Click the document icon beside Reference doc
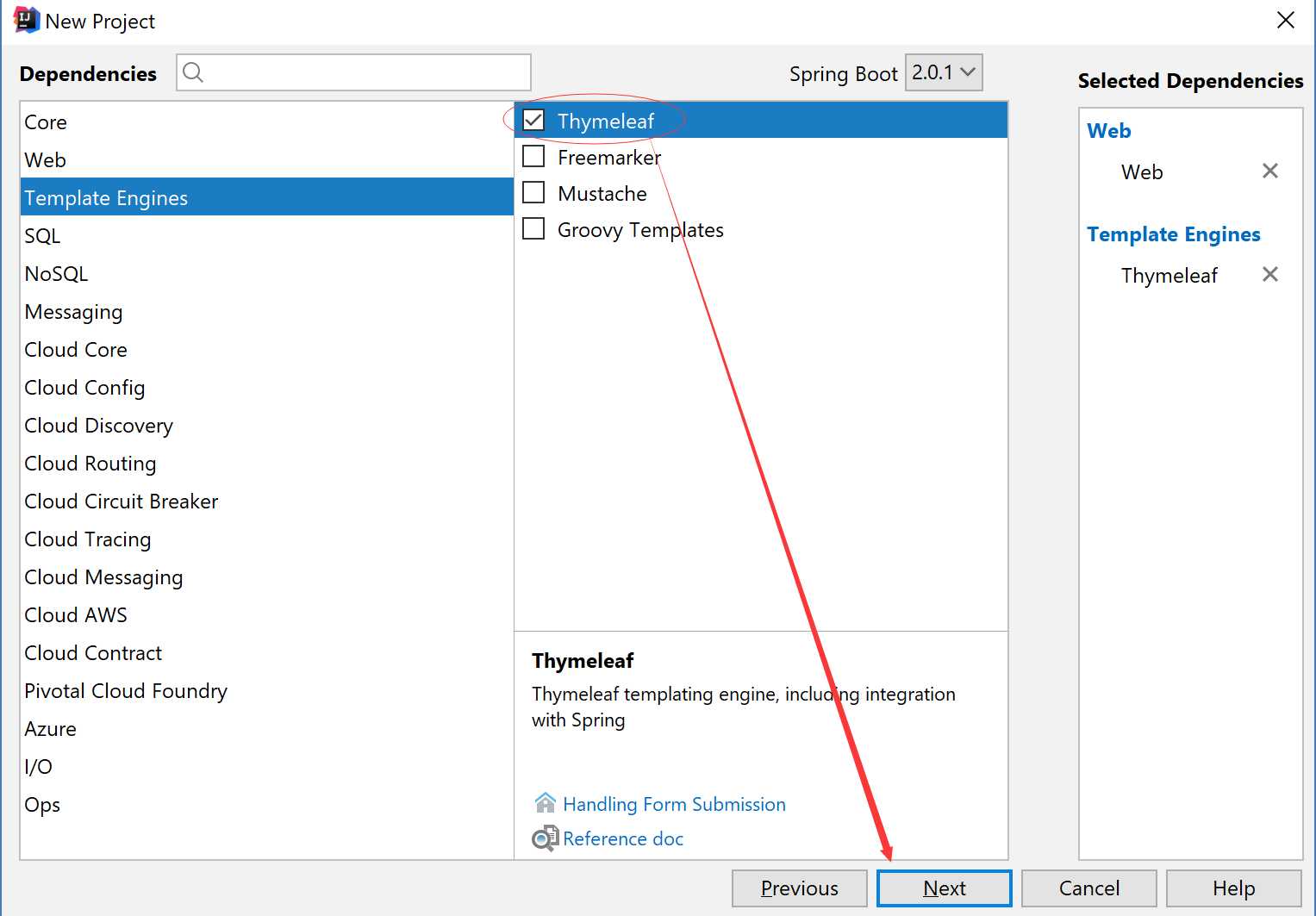This screenshot has width=1316, height=916. click(545, 838)
